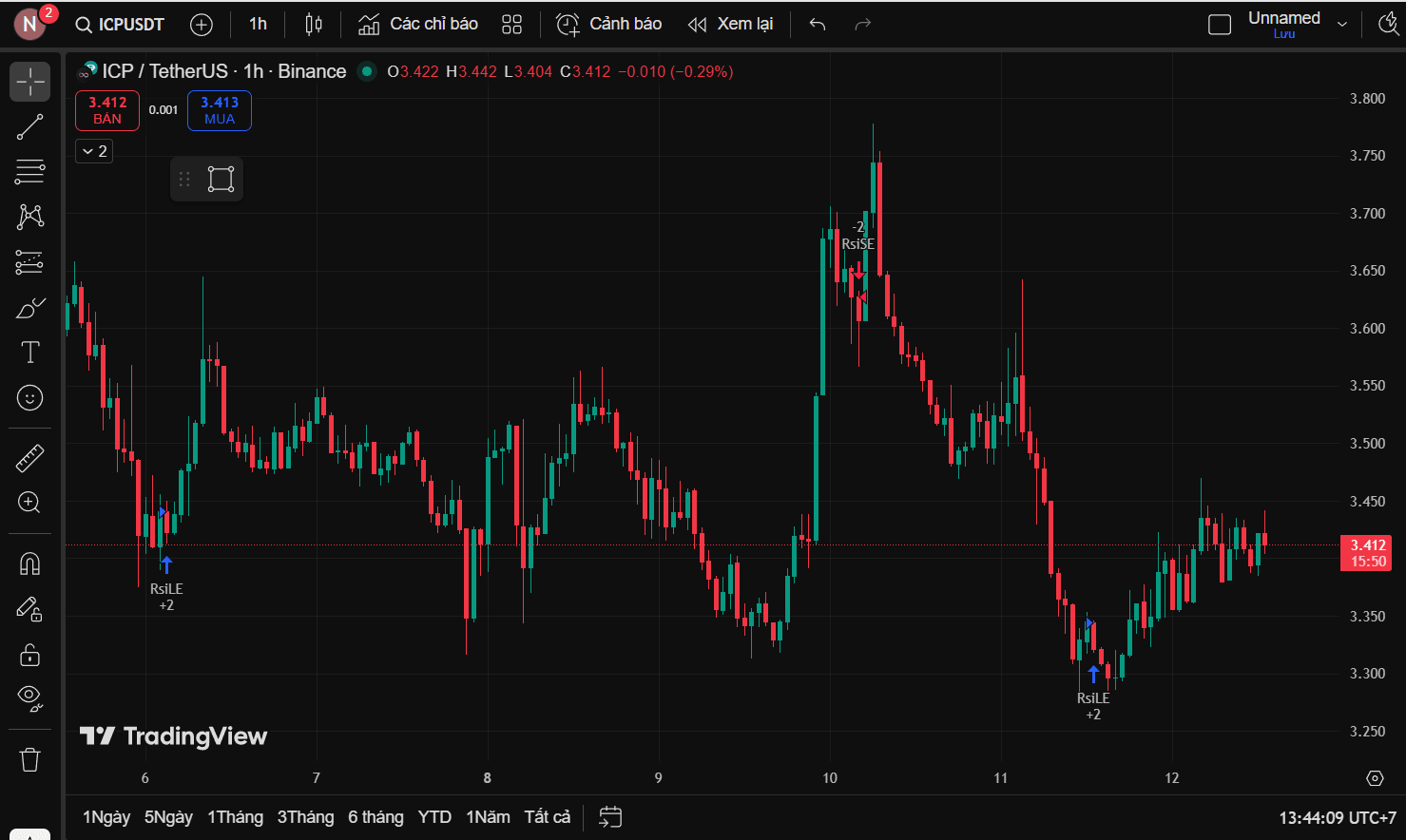1406x840 pixels.
Task: Open the candlestick chart type selector
Action: click(x=314, y=25)
